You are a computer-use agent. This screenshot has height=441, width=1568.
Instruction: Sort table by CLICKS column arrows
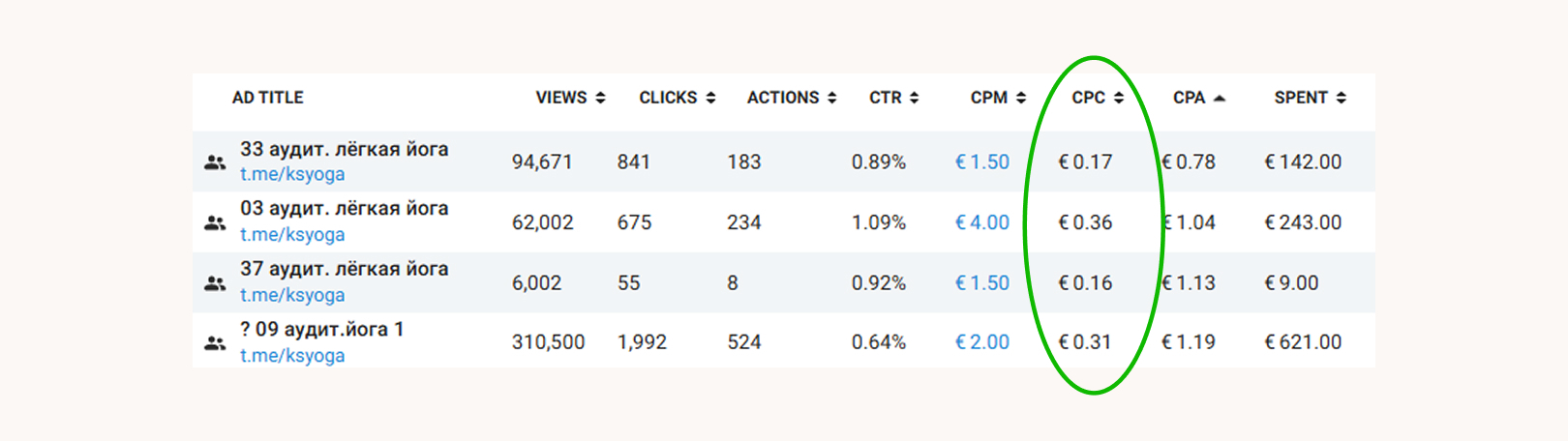click(710, 98)
